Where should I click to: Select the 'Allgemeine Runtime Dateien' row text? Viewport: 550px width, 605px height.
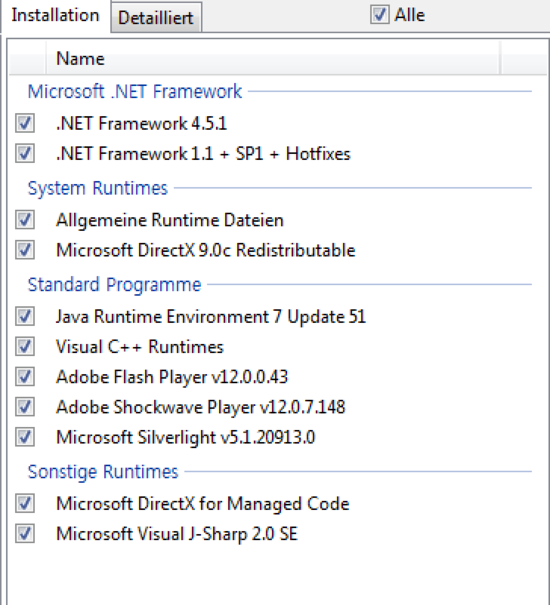(x=170, y=221)
